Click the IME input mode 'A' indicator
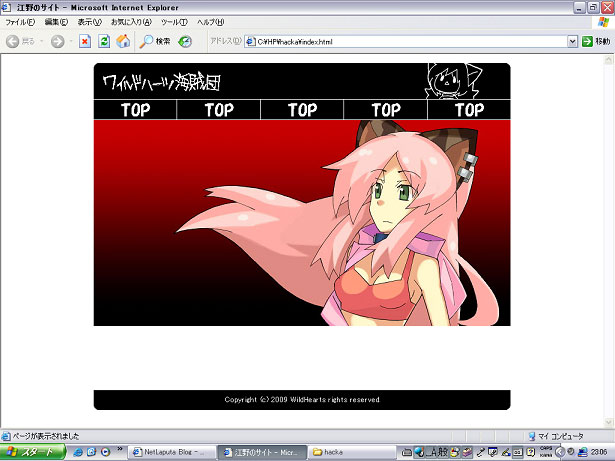The image size is (615, 461). pos(431,452)
